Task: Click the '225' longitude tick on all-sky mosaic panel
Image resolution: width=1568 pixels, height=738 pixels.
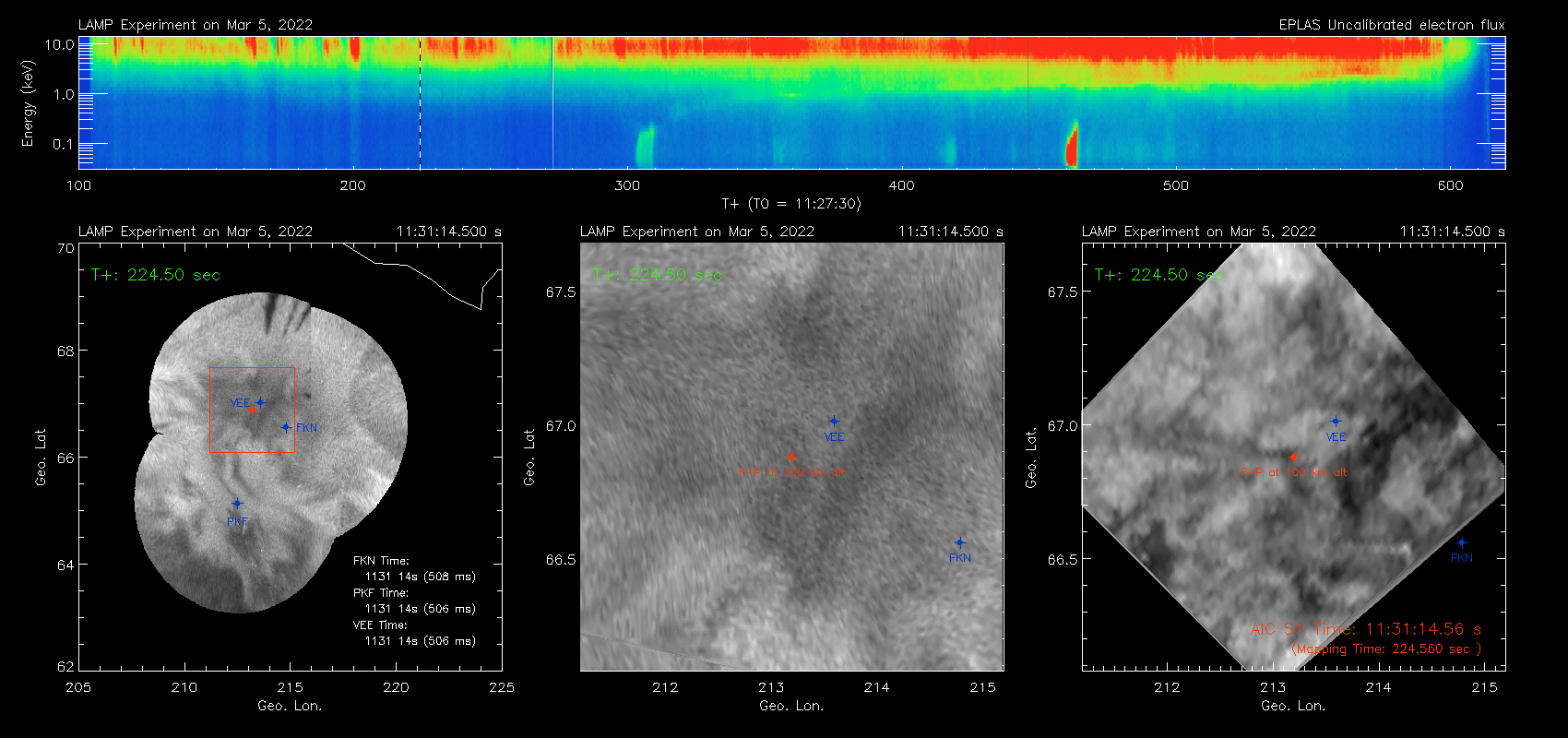Action: (x=502, y=687)
